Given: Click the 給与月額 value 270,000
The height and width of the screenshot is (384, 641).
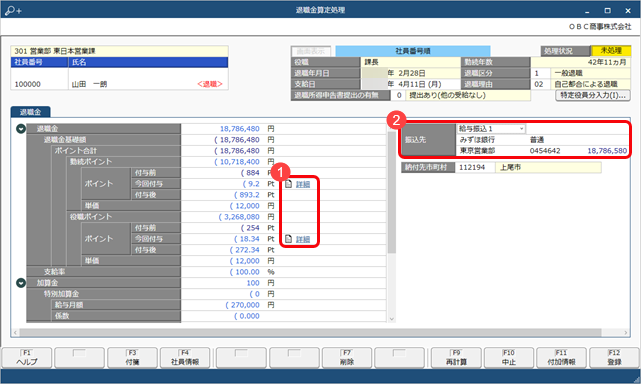Looking at the screenshot, I should tap(242, 305).
